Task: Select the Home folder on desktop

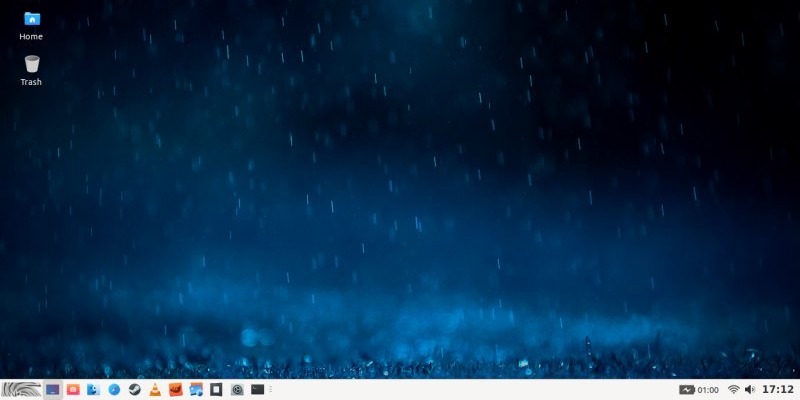Action: pyautogui.click(x=31, y=24)
